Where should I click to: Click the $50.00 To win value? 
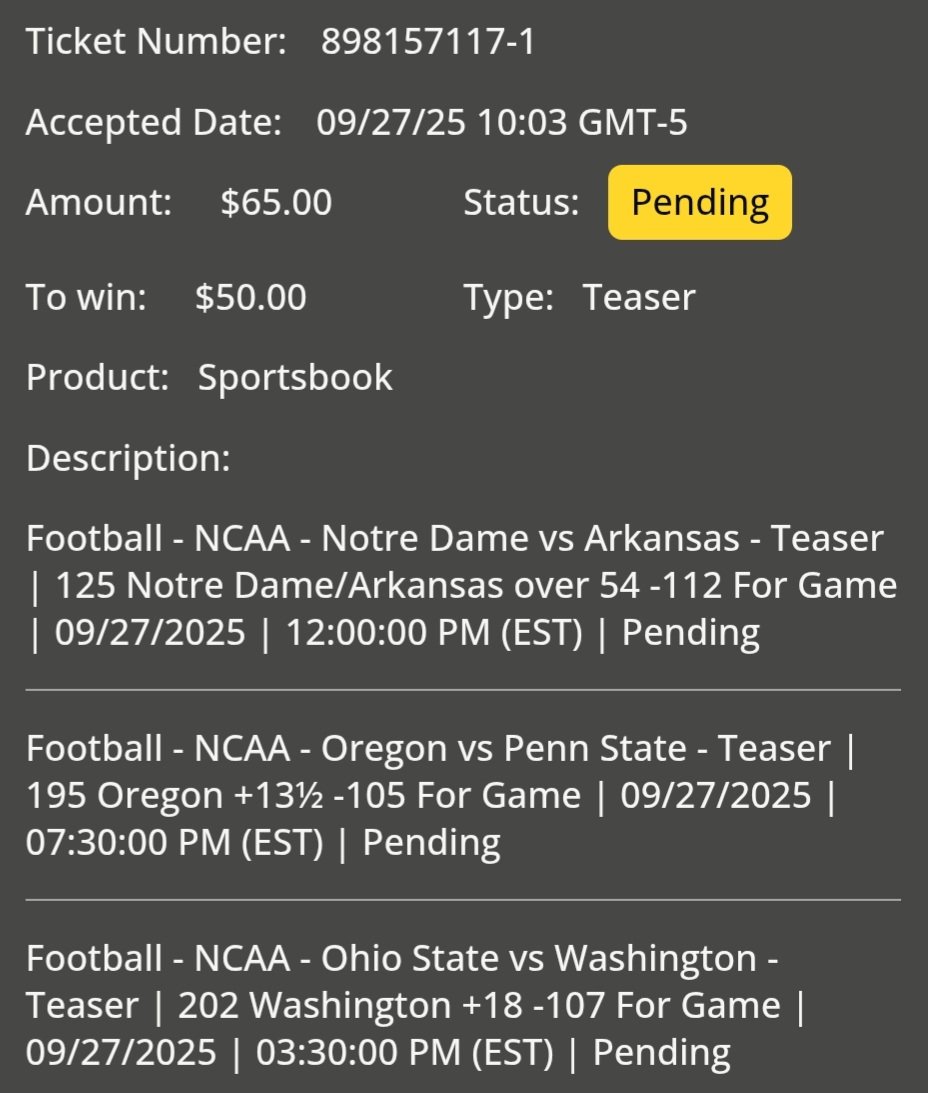(250, 297)
